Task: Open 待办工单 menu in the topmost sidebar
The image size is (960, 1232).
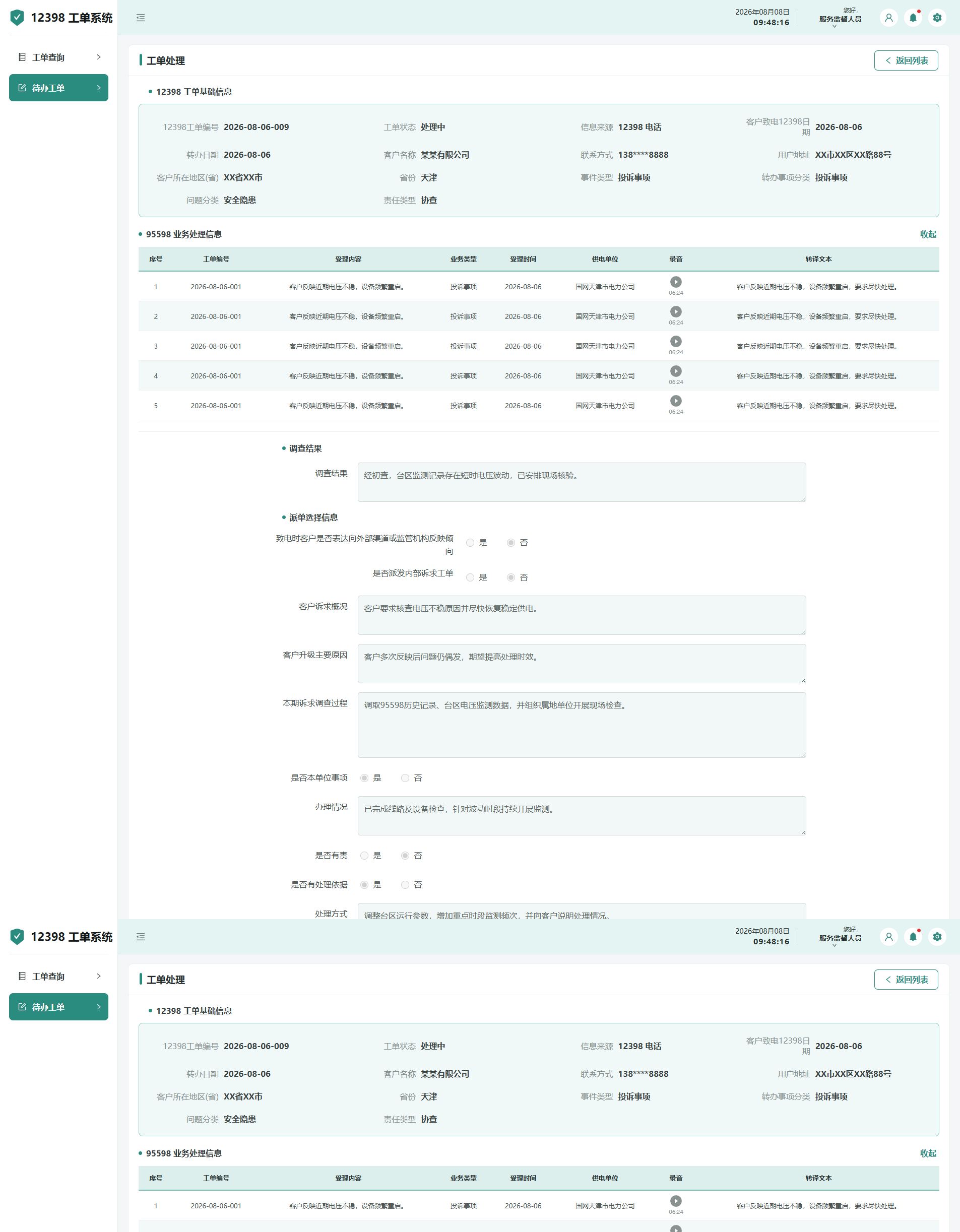Action: coord(58,88)
